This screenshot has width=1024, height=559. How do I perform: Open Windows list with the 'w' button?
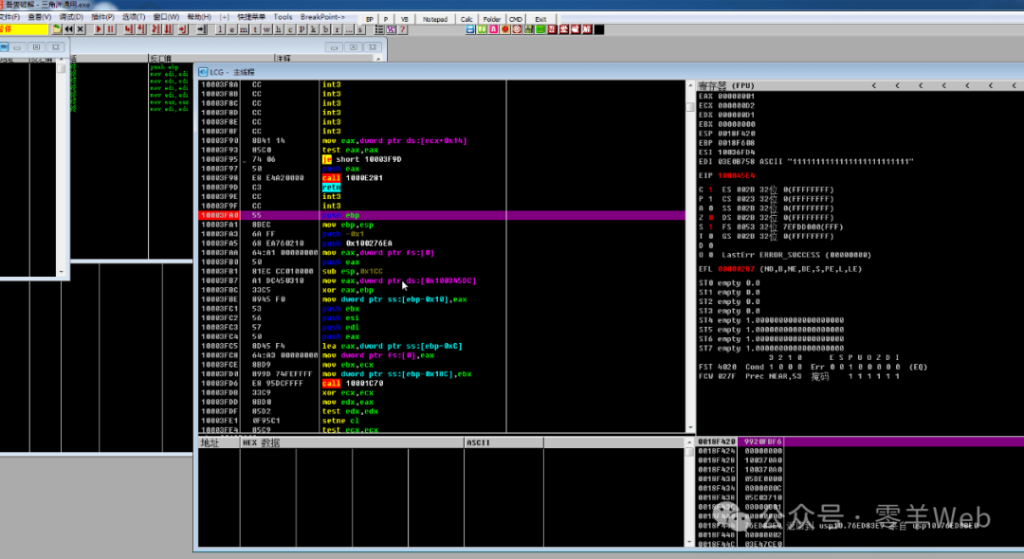point(267,29)
